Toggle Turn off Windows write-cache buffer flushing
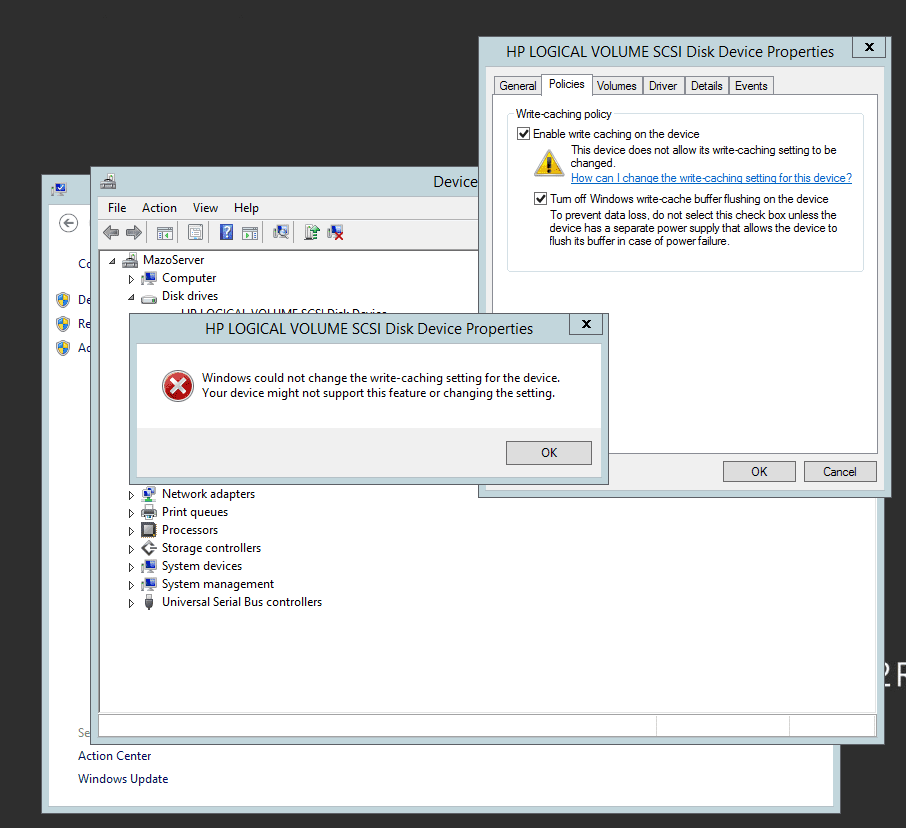Image resolution: width=906 pixels, height=828 pixels. tap(540, 199)
